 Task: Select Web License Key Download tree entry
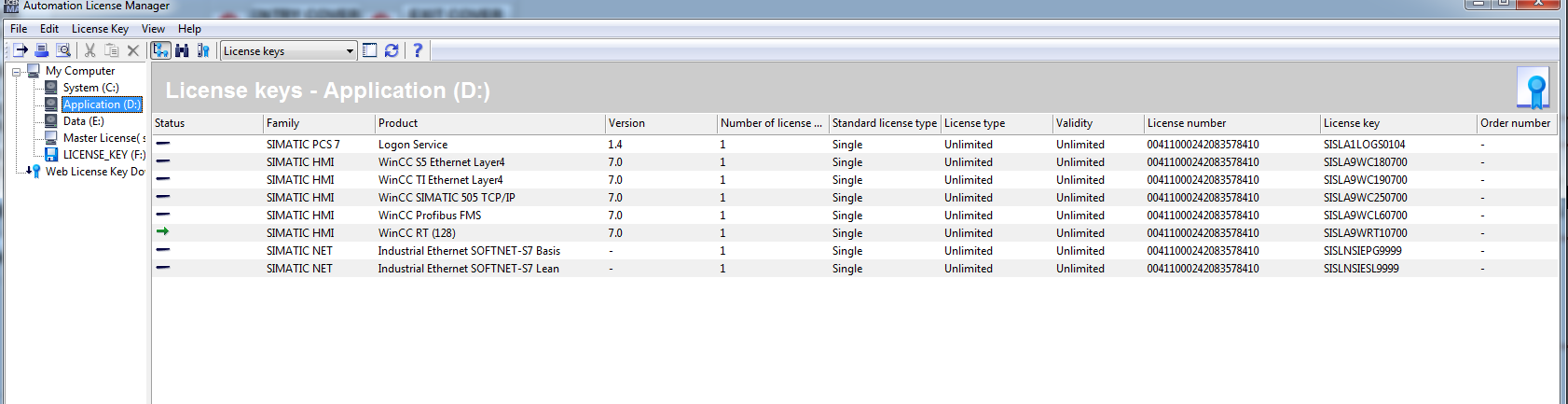pyautogui.click(x=95, y=171)
